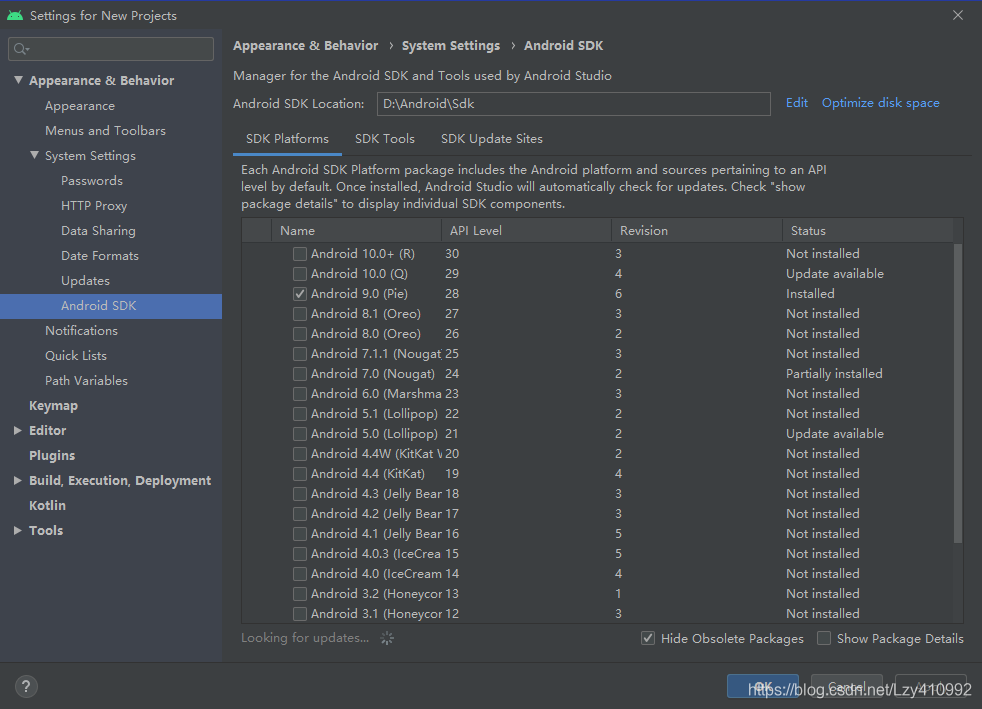Click the Android Studio logo in title bar
This screenshot has width=982, height=709.
pos(14,15)
